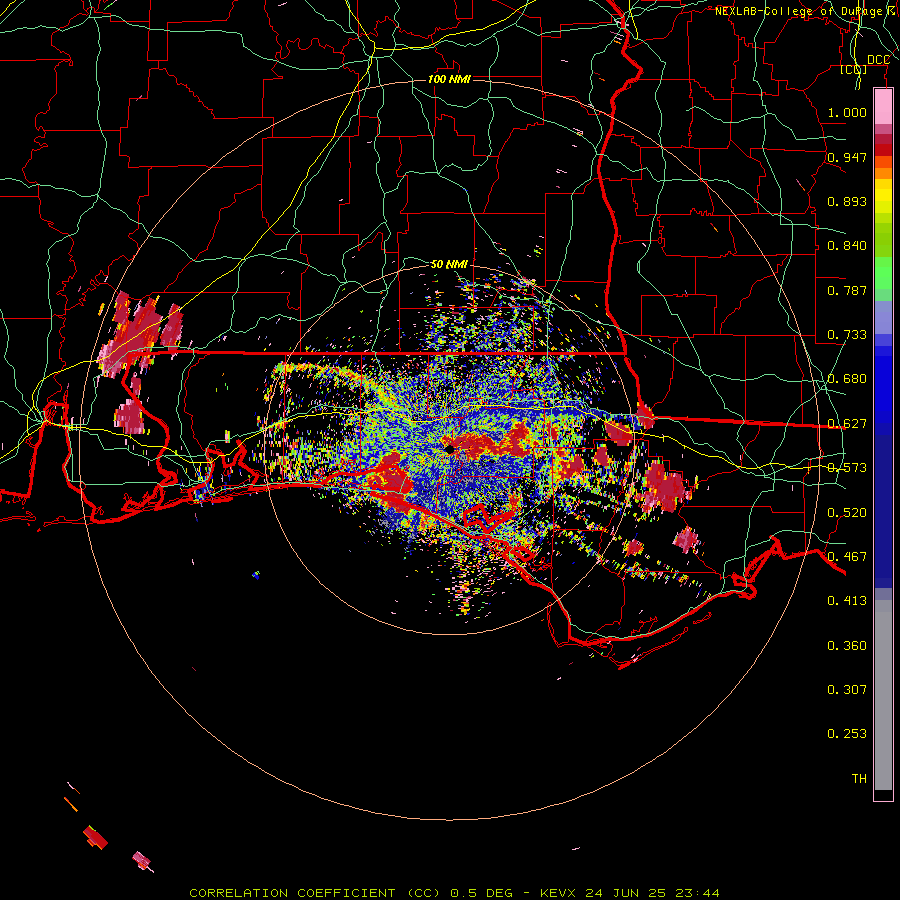Image resolution: width=900 pixels, height=900 pixels.
Task: Select the dark red segment of the color bar
Action: click(883, 150)
